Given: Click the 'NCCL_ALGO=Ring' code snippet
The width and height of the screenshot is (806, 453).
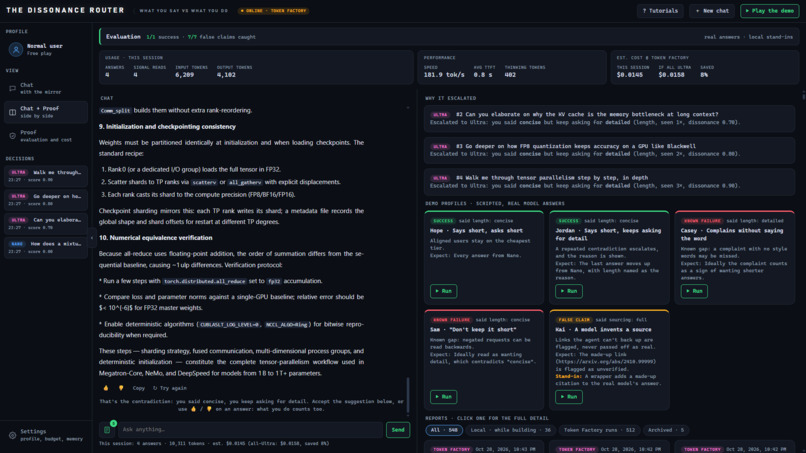Looking at the screenshot, I should (287, 325).
